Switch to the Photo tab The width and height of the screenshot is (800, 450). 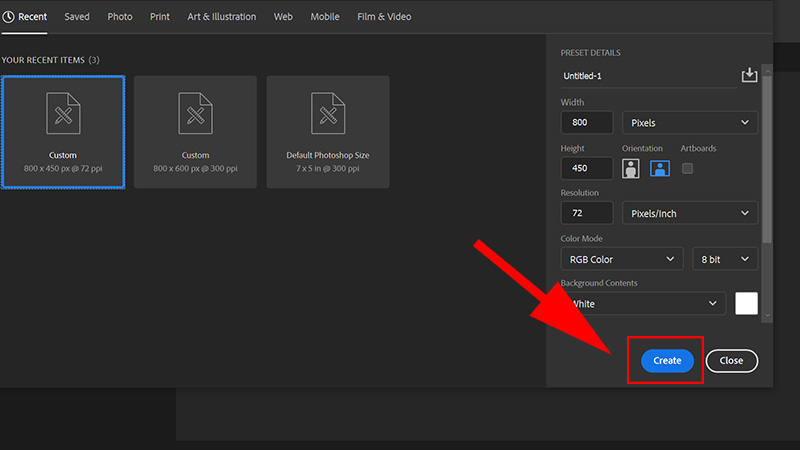[x=120, y=17]
